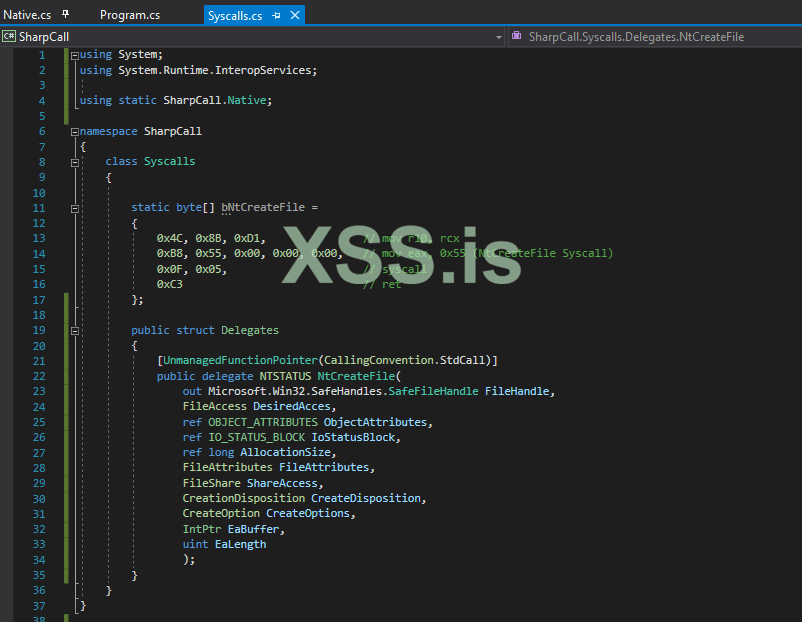Collapse the using directives block
The height and width of the screenshot is (622, 802).
75,55
